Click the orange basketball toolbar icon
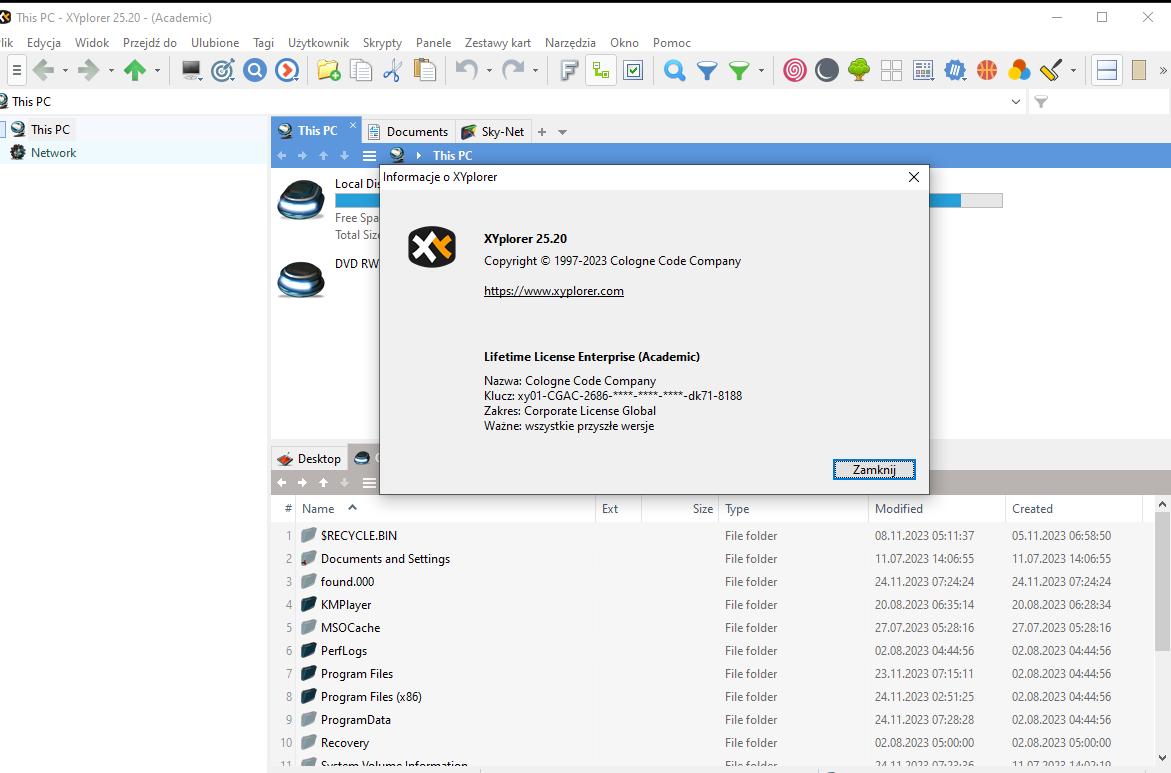 click(987, 71)
